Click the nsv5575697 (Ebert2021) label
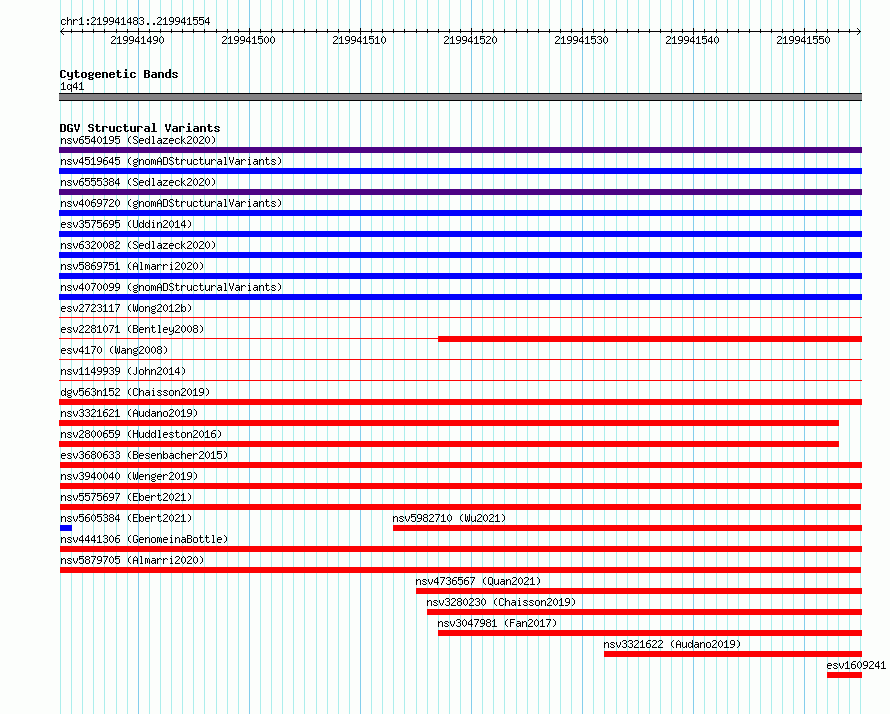The image size is (890, 714). tap(126, 497)
